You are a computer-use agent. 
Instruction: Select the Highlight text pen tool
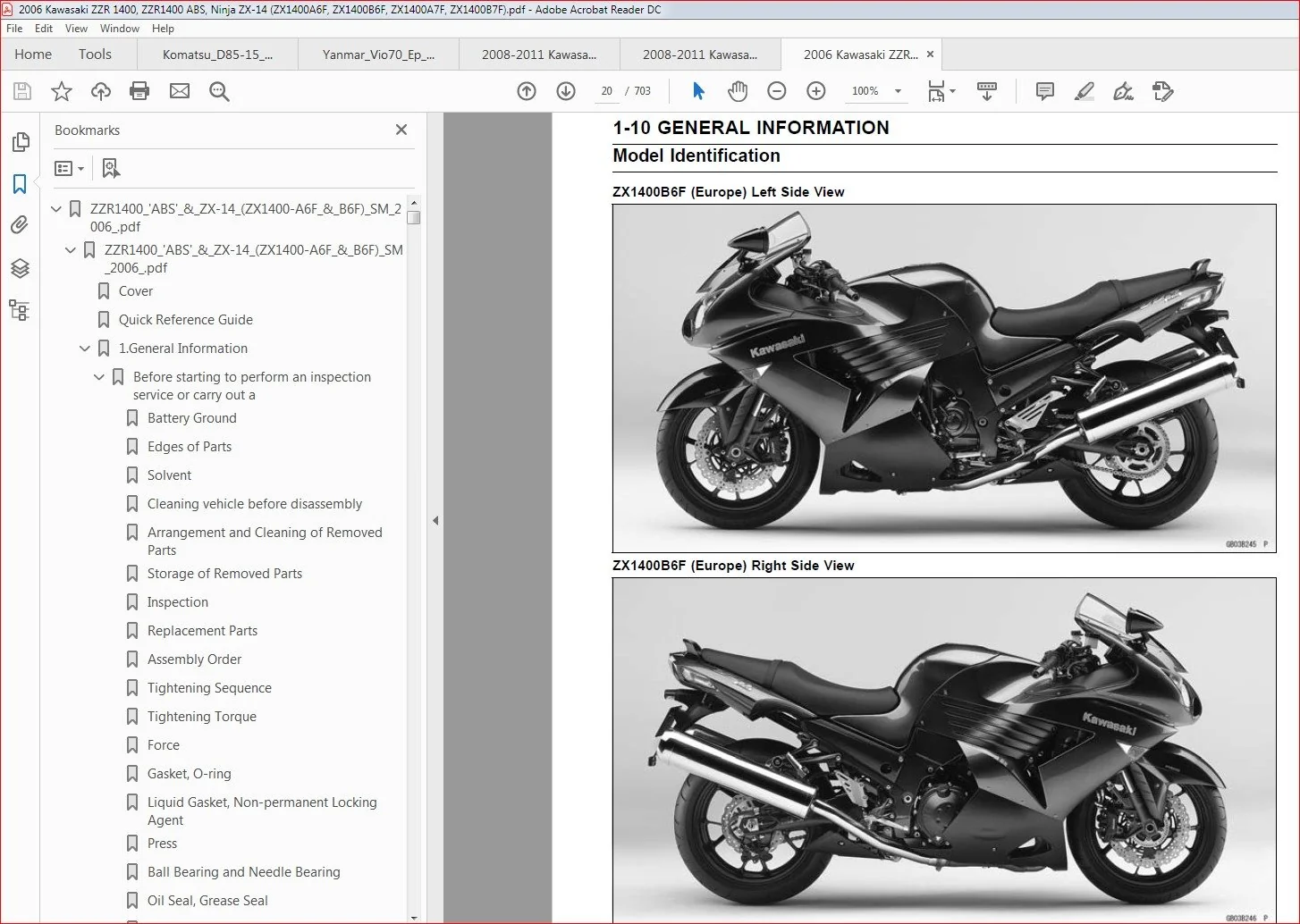point(1084,91)
